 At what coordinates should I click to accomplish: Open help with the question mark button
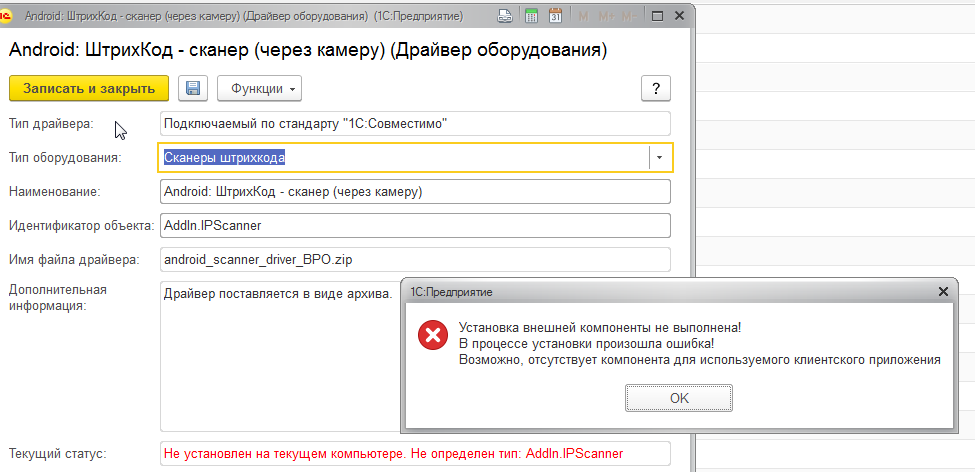click(x=655, y=88)
